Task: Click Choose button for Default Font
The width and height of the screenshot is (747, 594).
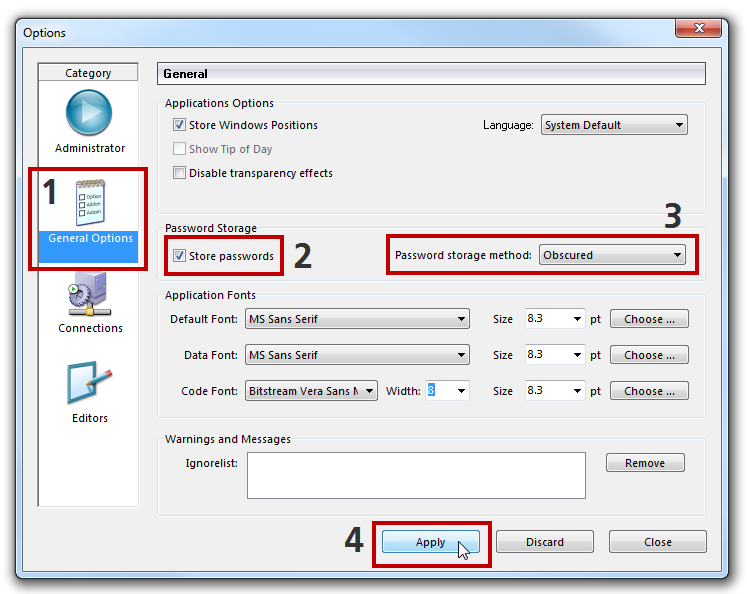Action: coord(649,319)
